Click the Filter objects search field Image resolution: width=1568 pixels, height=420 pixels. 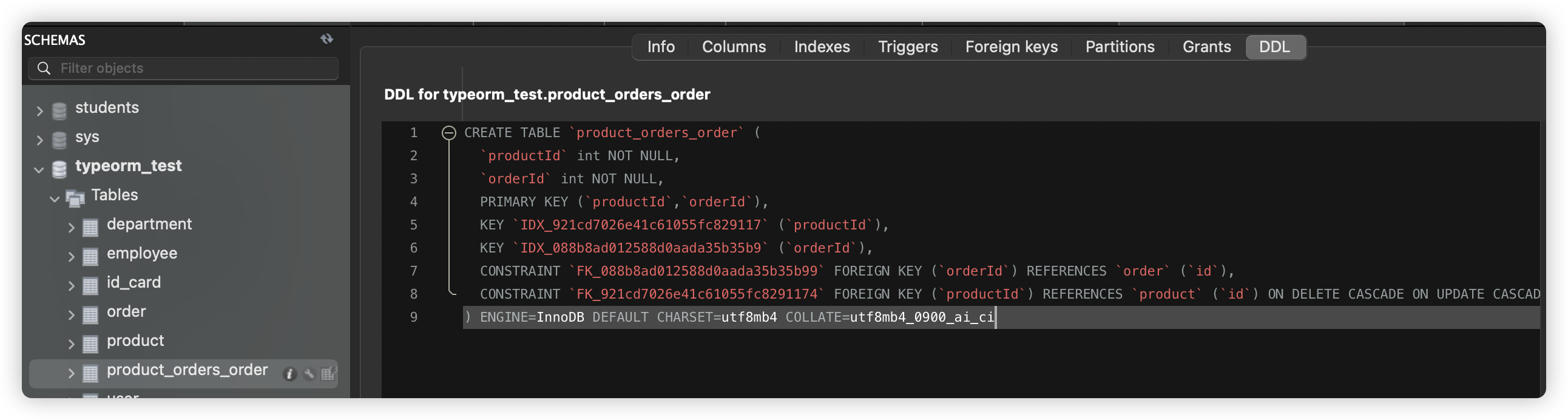tap(195, 68)
